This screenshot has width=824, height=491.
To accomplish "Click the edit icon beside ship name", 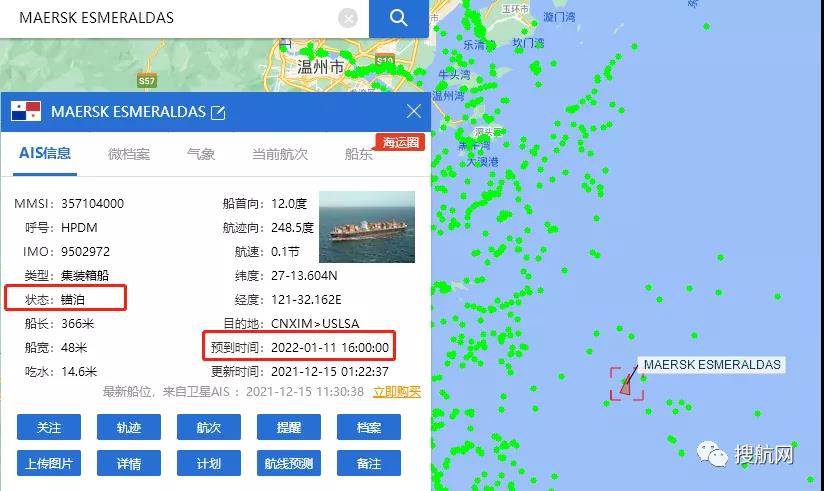I will point(218,112).
